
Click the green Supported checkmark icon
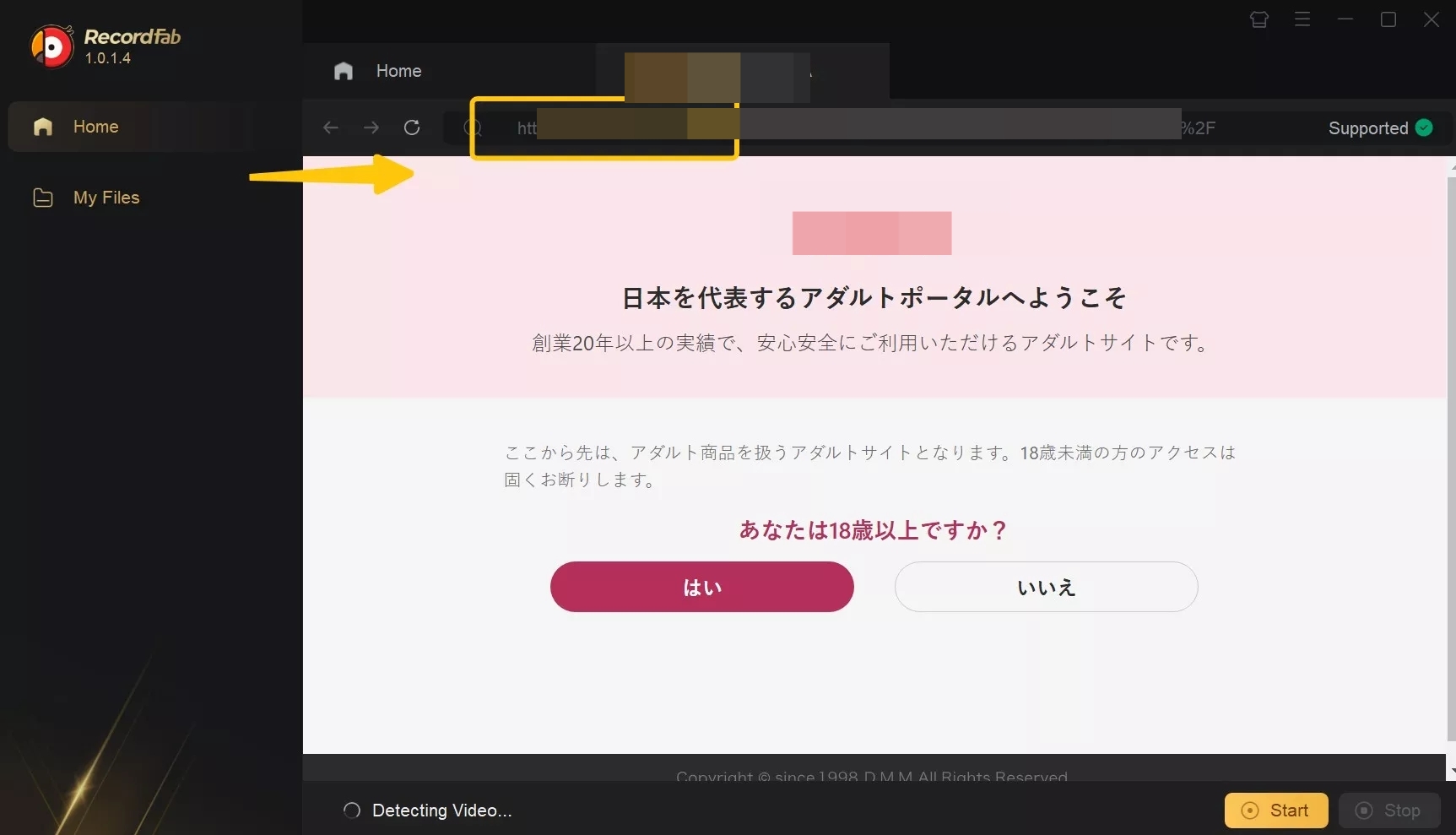pyautogui.click(x=1424, y=127)
